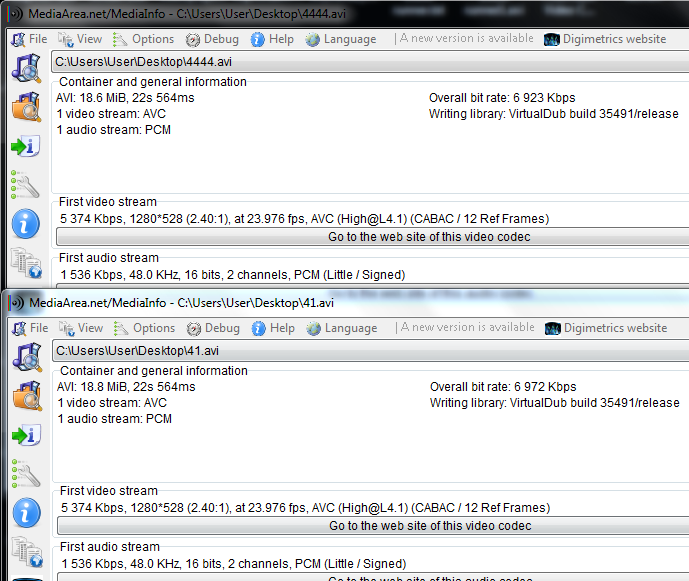Image resolution: width=689 pixels, height=581 pixels.
Task: Open the File menu in the 41.avi window
Action: click(30, 328)
